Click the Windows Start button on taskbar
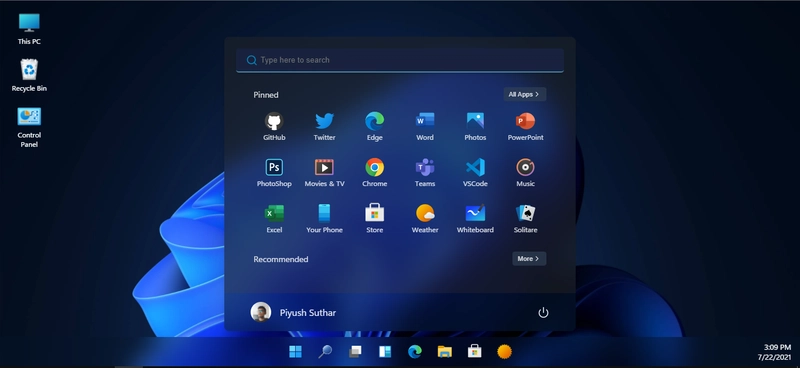The height and width of the screenshot is (368, 800). [x=295, y=351]
